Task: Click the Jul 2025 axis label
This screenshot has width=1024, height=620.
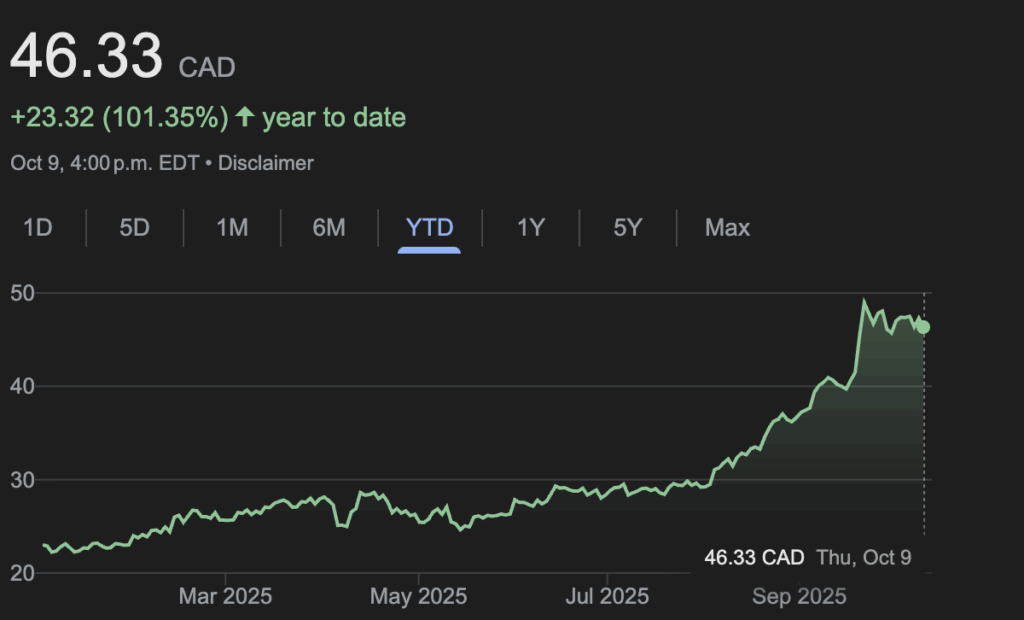Action: 607,597
